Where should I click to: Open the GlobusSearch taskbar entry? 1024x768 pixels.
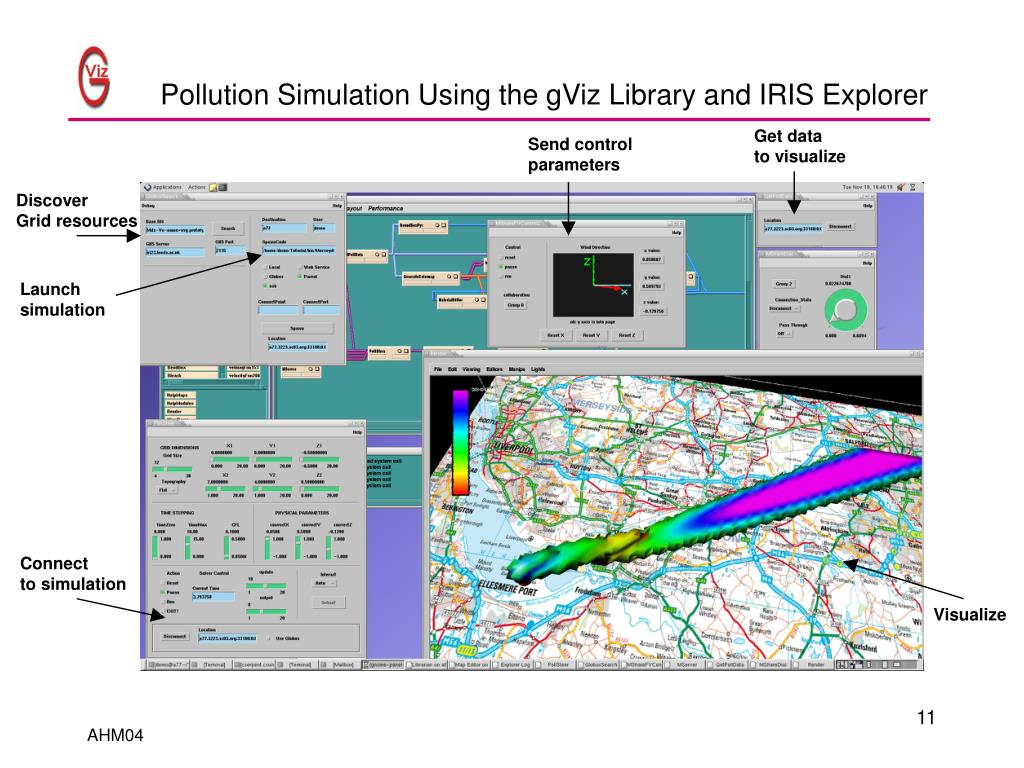599,665
